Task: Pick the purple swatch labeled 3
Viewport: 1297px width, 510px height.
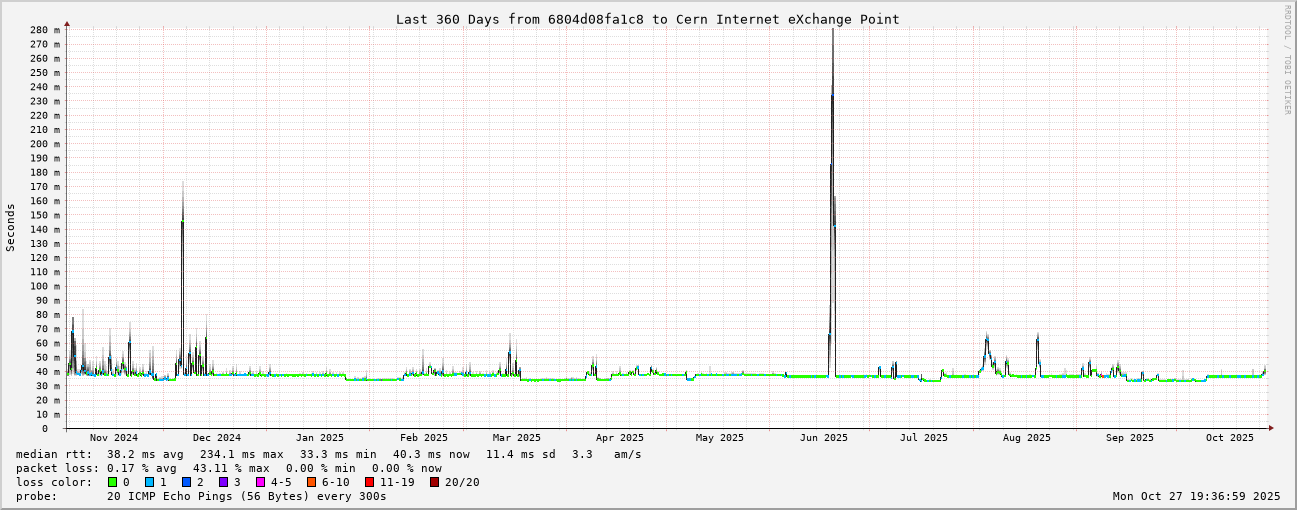Action: pyautogui.click(x=223, y=482)
